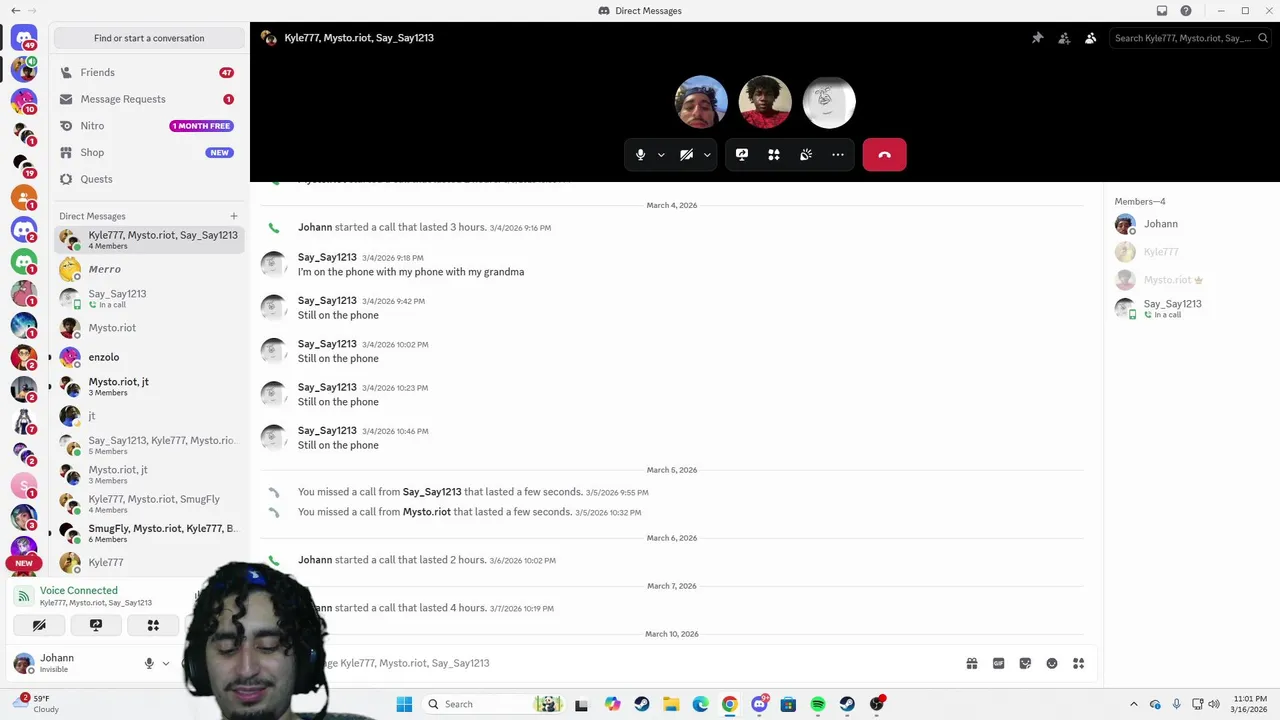Navigate back with the title bar arrow
The width and height of the screenshot is (1280, 720).
[15, 11]
